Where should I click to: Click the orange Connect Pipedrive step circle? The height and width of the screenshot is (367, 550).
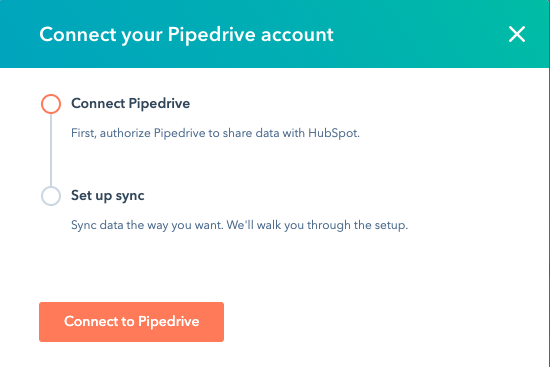(51, 104)
